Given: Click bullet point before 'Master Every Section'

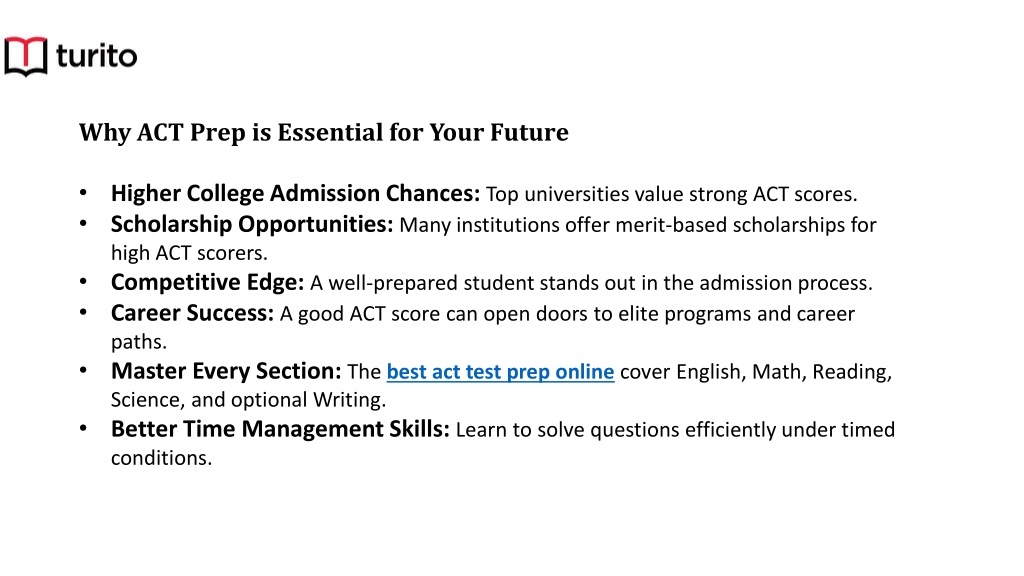Looking at the screenshot, I should click(x=83, y=370).
